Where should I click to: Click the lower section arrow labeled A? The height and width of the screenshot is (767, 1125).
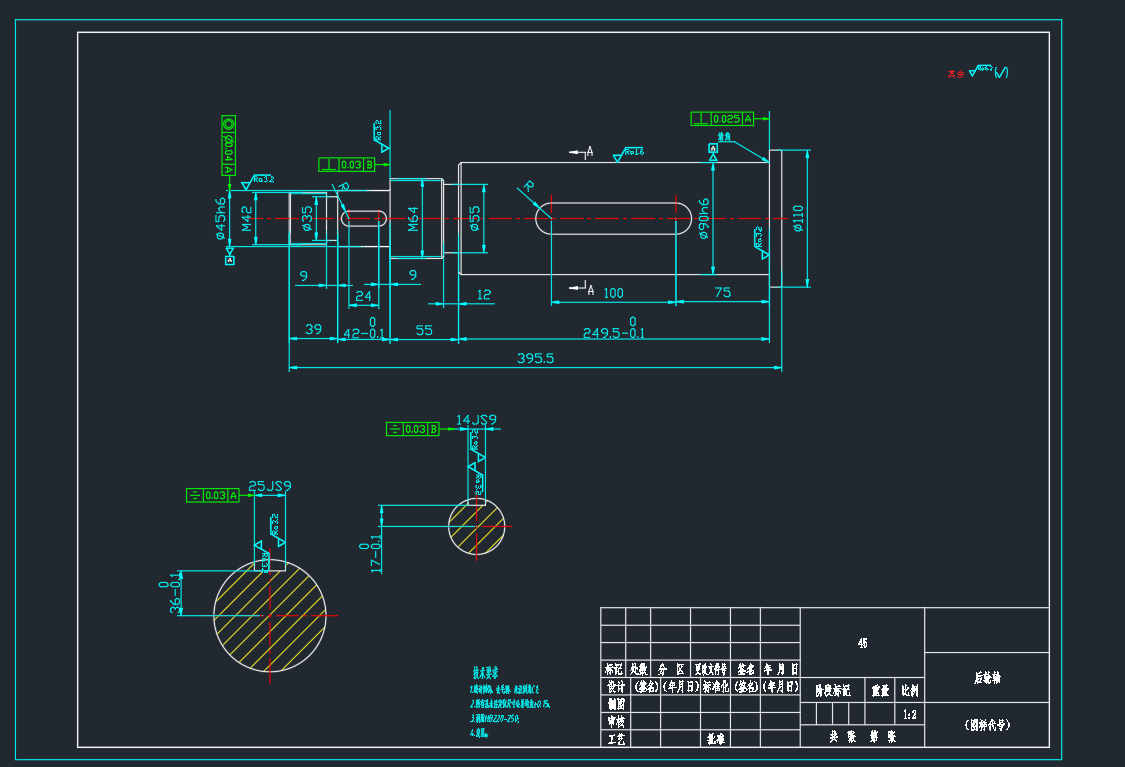coord(582,288)
